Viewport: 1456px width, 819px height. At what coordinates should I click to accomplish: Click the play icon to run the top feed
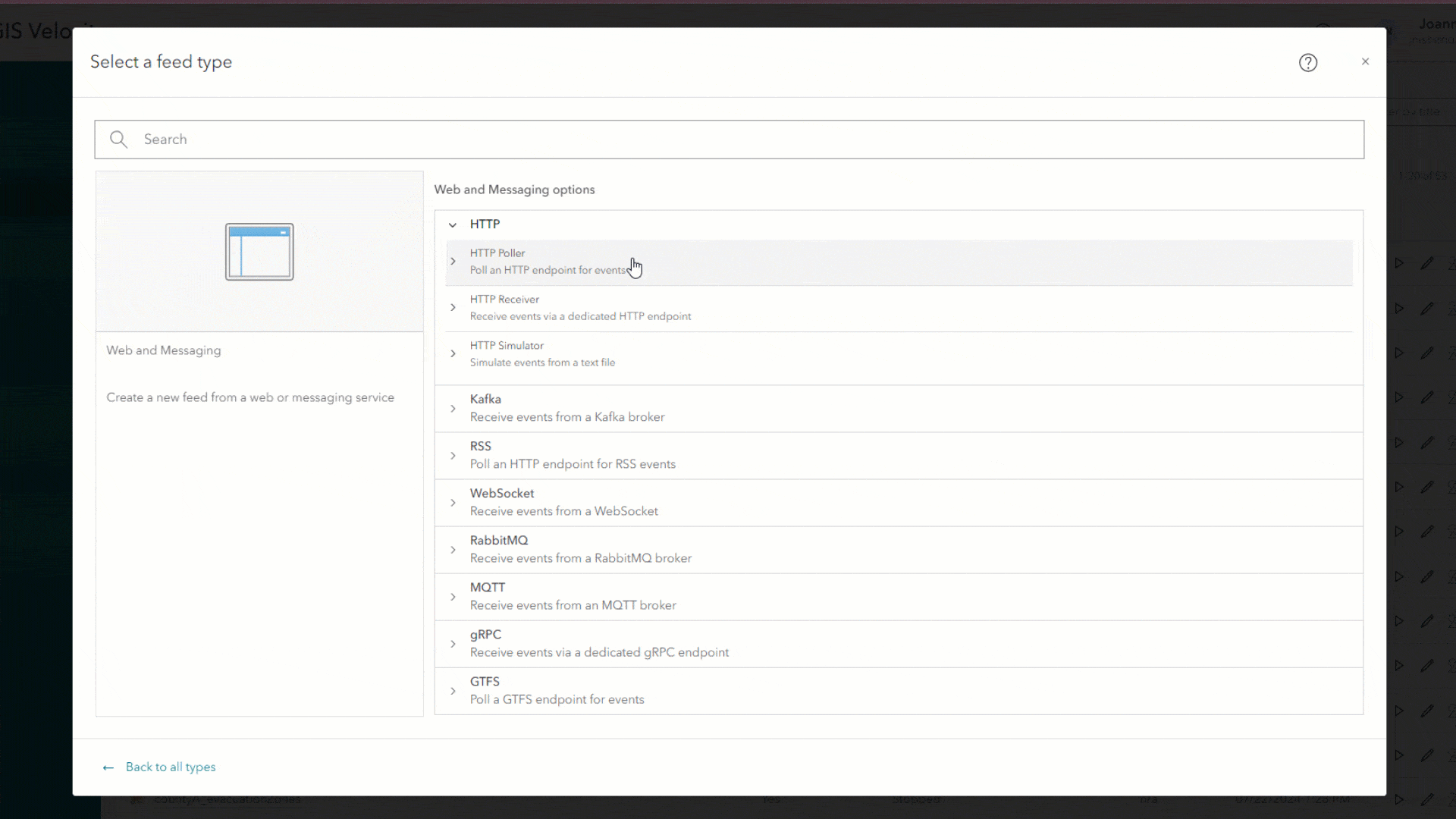1399,263
